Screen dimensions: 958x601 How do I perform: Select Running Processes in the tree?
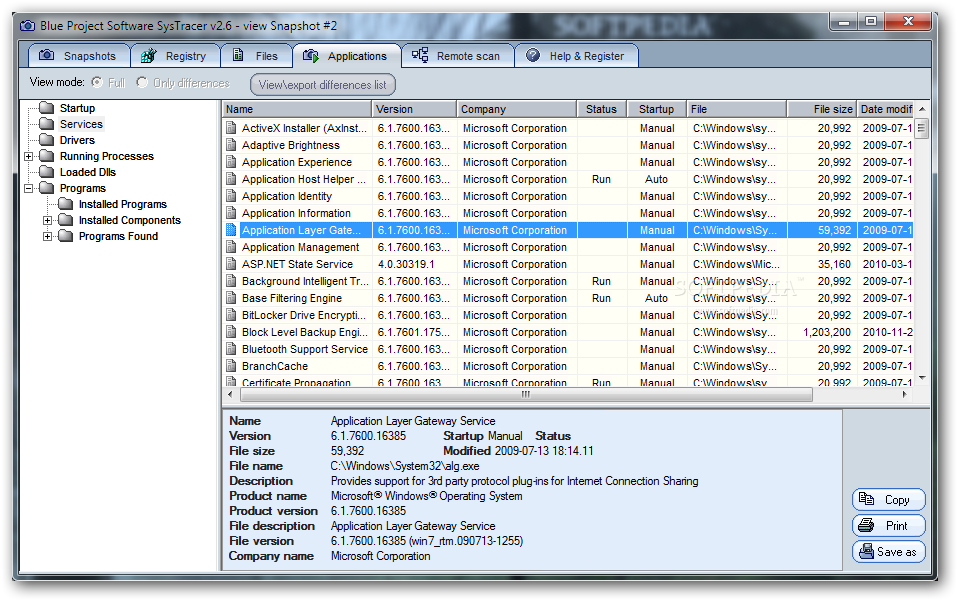click(x=106, y=156)
